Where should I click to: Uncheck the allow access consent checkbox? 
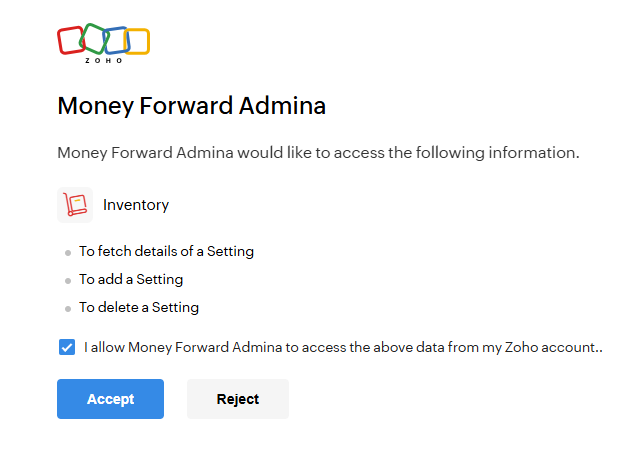coord(67,348)
